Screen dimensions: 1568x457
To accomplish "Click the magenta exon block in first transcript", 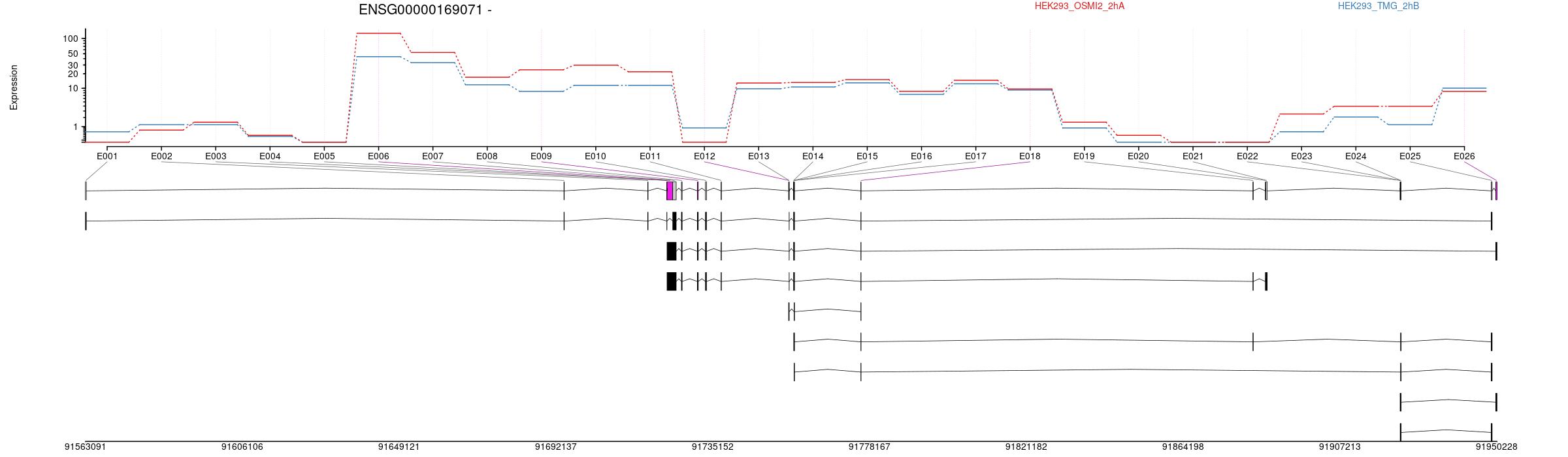I will click(670, 191).
